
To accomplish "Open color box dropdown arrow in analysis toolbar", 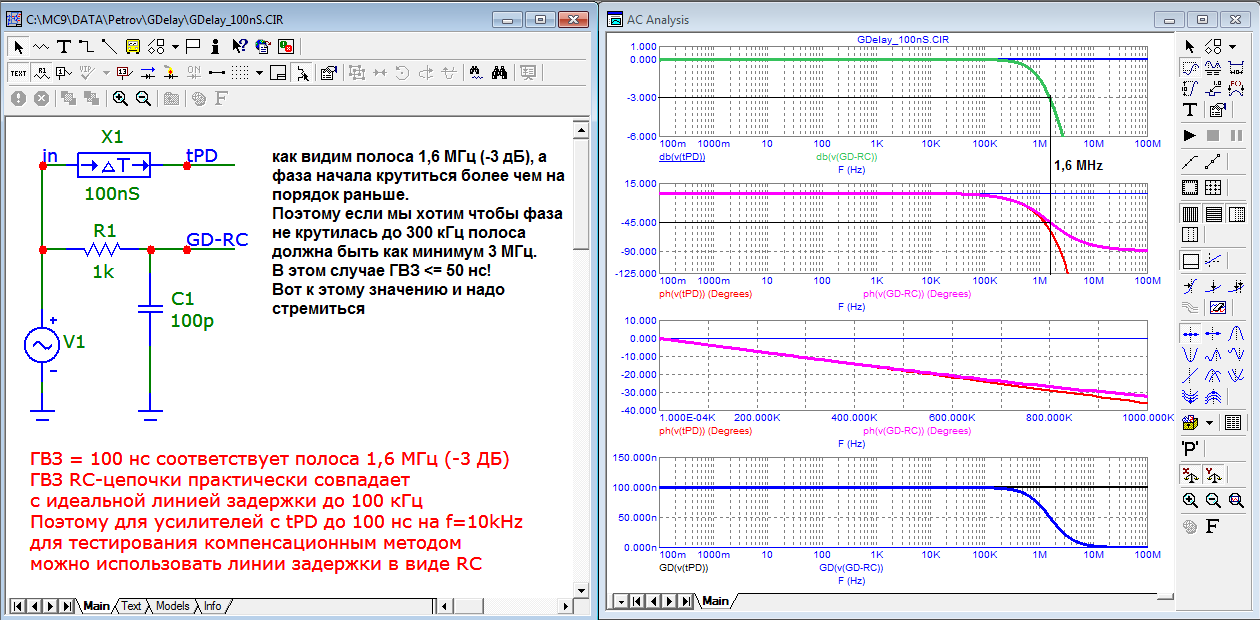I will [1209, 422].
